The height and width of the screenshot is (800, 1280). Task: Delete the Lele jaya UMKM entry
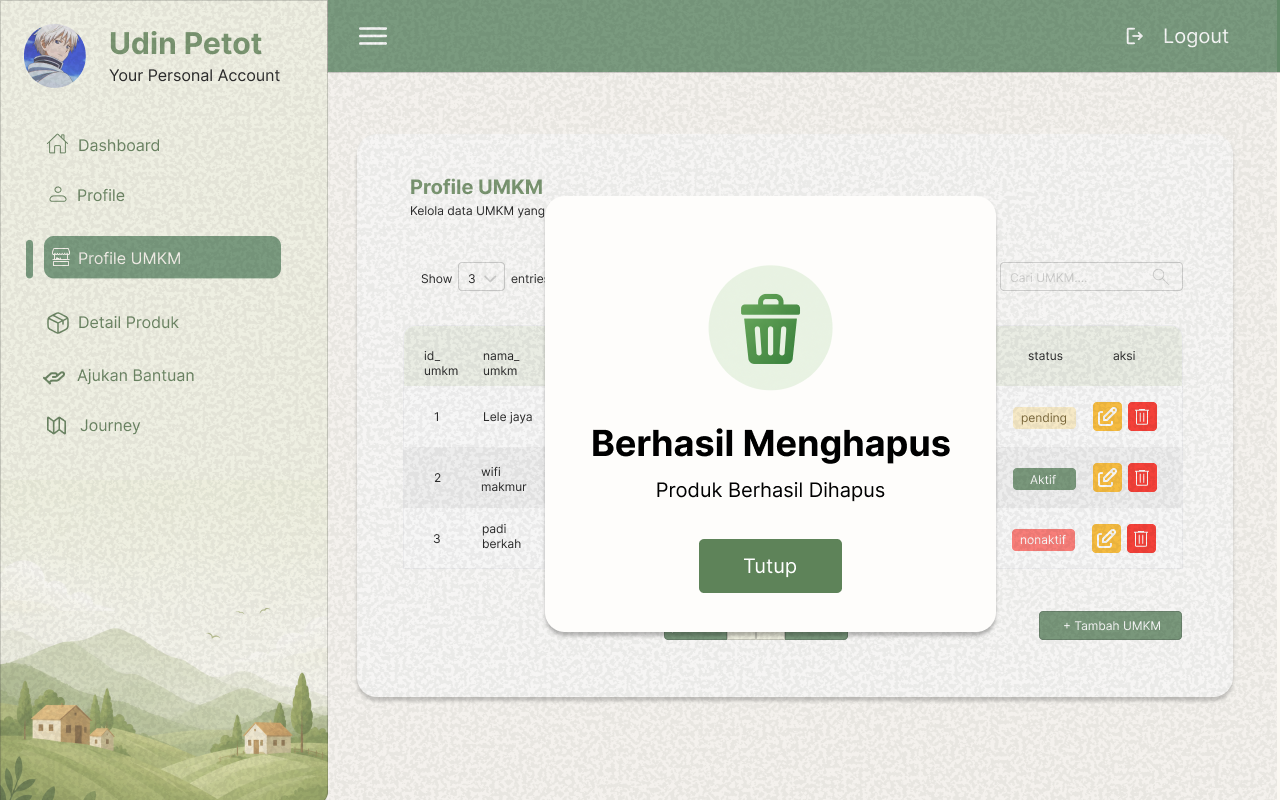[1142, 417]
